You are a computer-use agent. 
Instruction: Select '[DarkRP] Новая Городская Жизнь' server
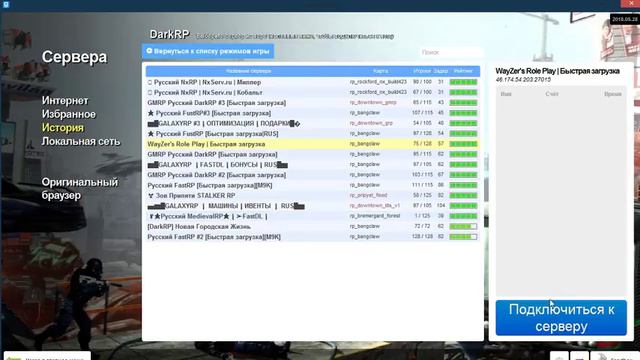click(x=313, y=227)
